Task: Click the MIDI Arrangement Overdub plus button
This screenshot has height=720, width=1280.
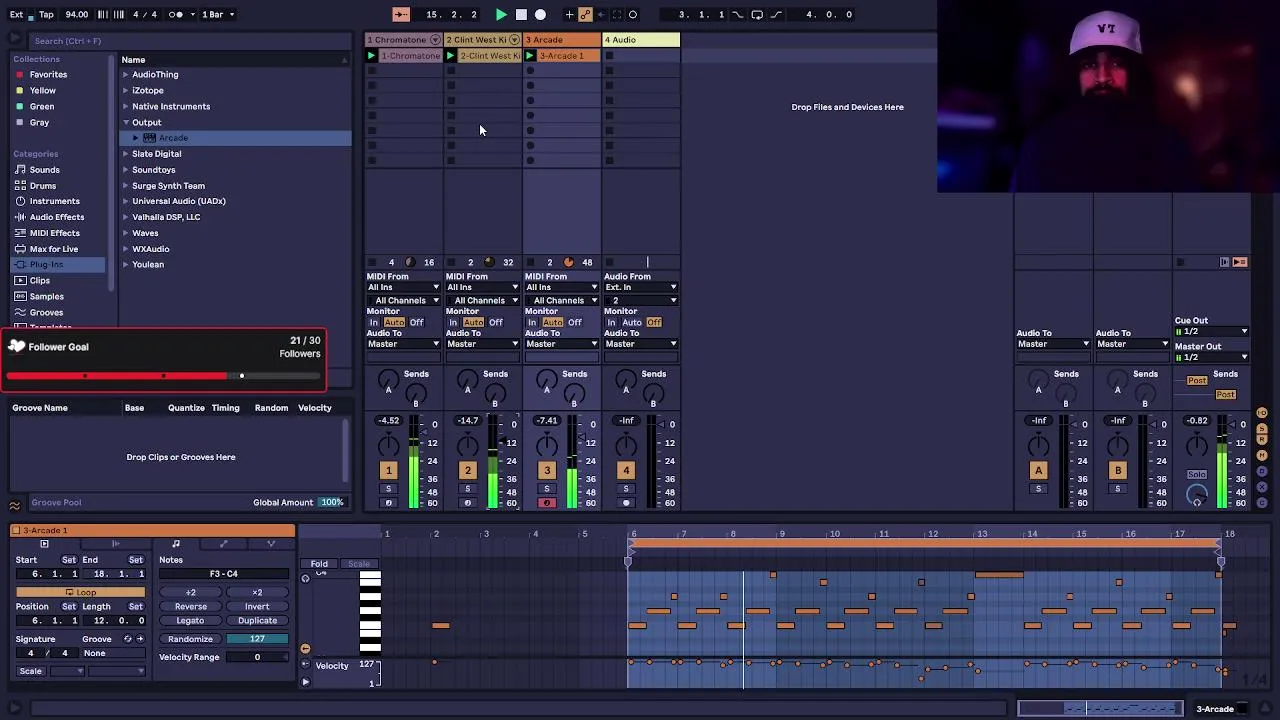Action: 570,14
